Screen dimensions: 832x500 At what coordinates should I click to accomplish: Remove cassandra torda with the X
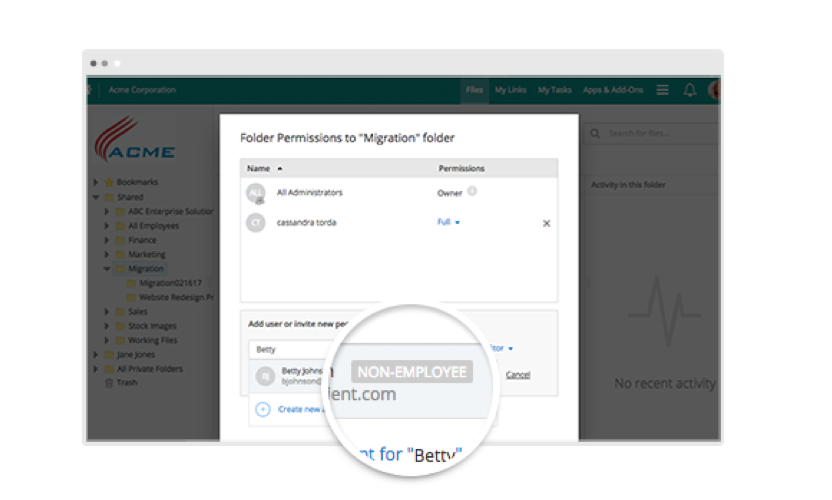[x=547, y=223]
